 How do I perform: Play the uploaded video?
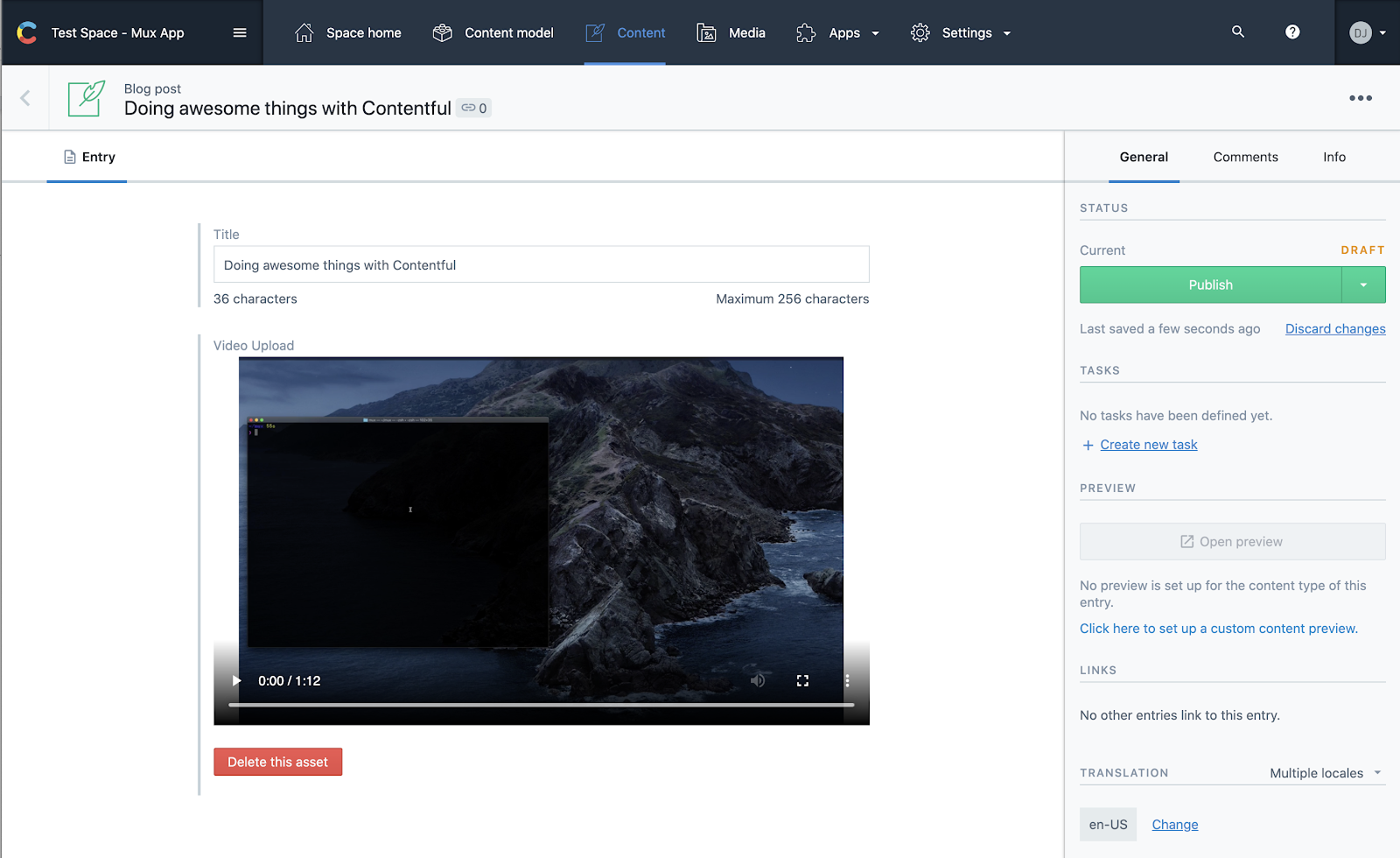click(x=236, y=680)
